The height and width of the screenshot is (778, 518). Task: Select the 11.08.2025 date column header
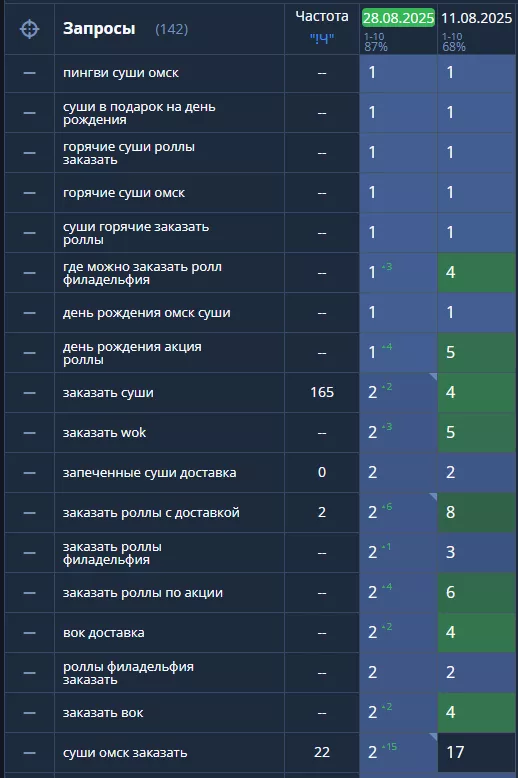coord(476,18)
